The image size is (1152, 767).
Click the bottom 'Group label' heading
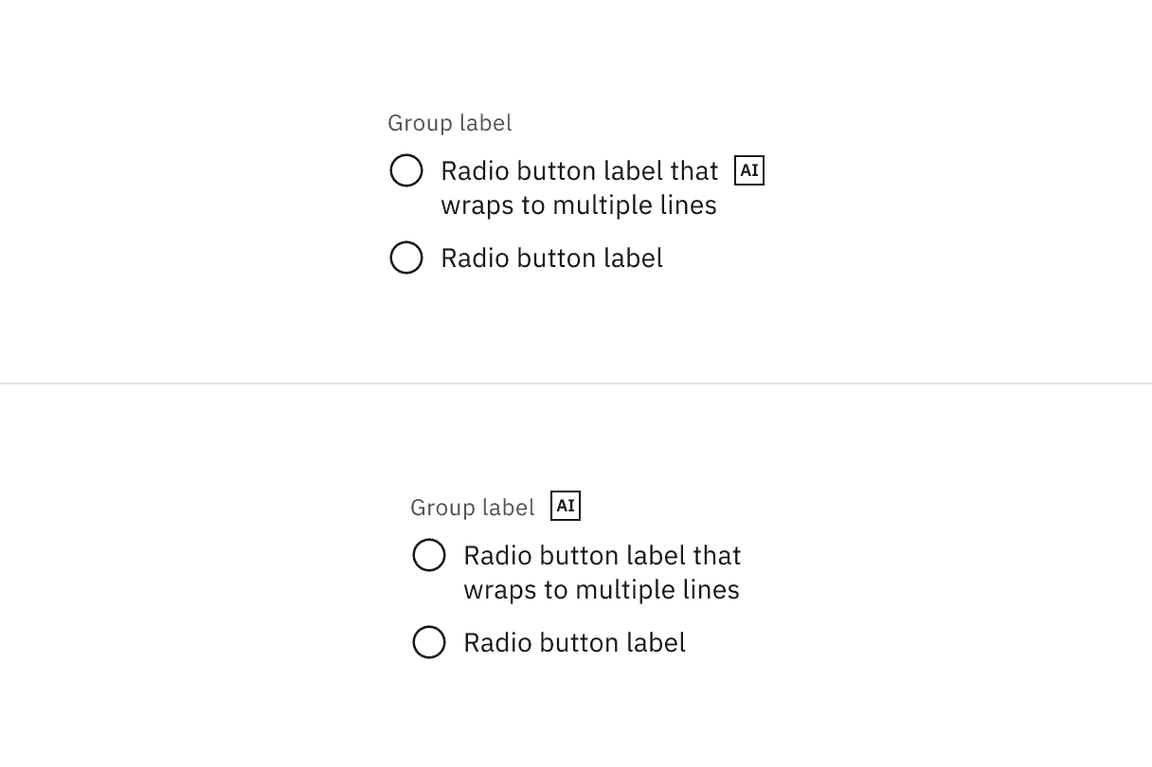point(472,507)
